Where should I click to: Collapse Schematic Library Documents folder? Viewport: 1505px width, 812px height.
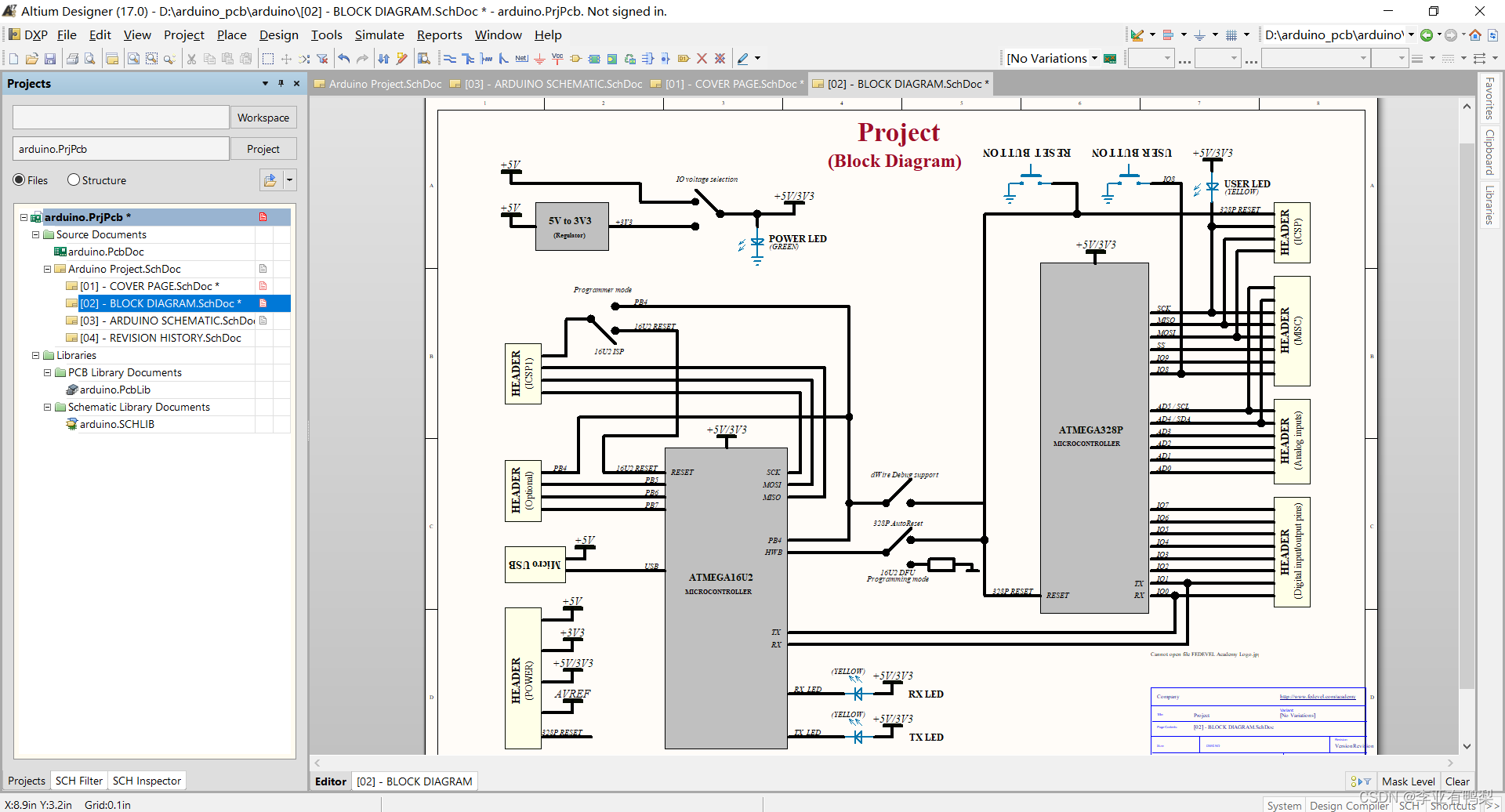47,407
